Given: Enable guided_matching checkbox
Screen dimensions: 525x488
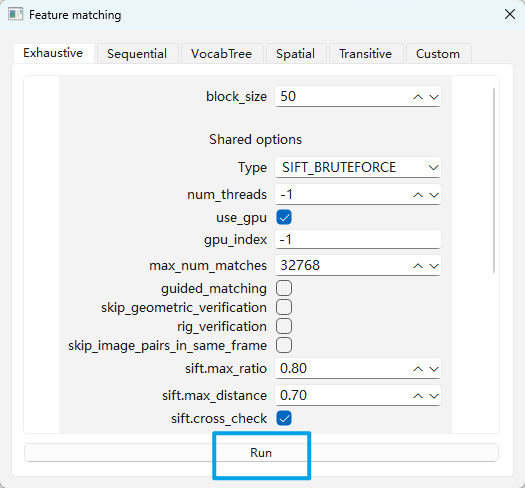Looking at the screenshot, I should coord(284,288).
